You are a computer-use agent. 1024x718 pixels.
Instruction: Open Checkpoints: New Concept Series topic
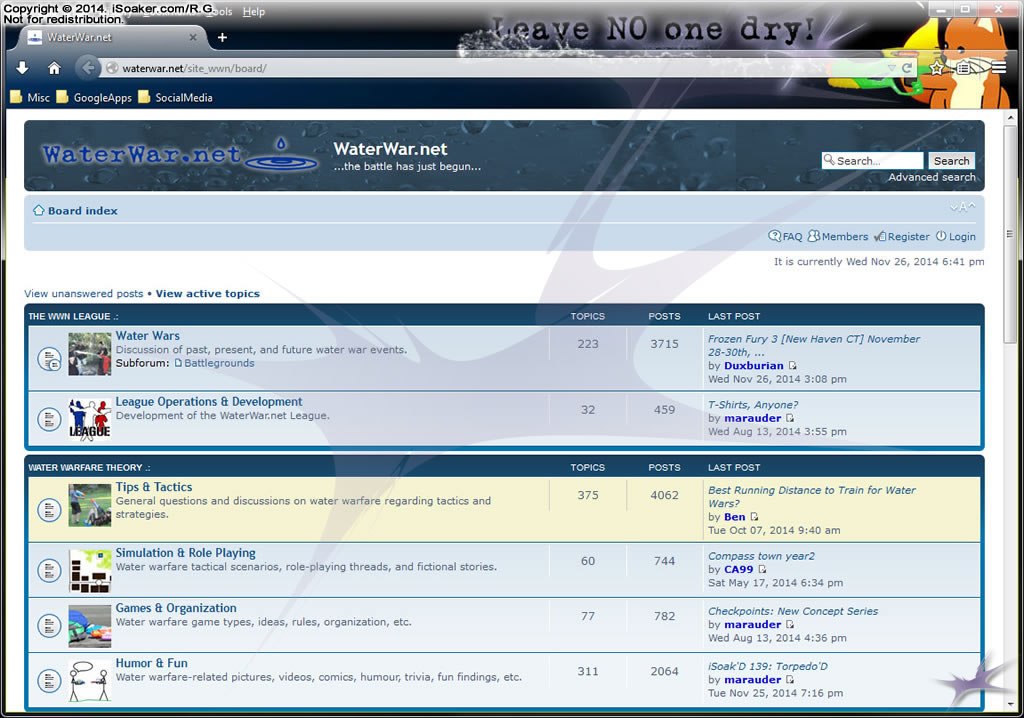tap(793, 612)
